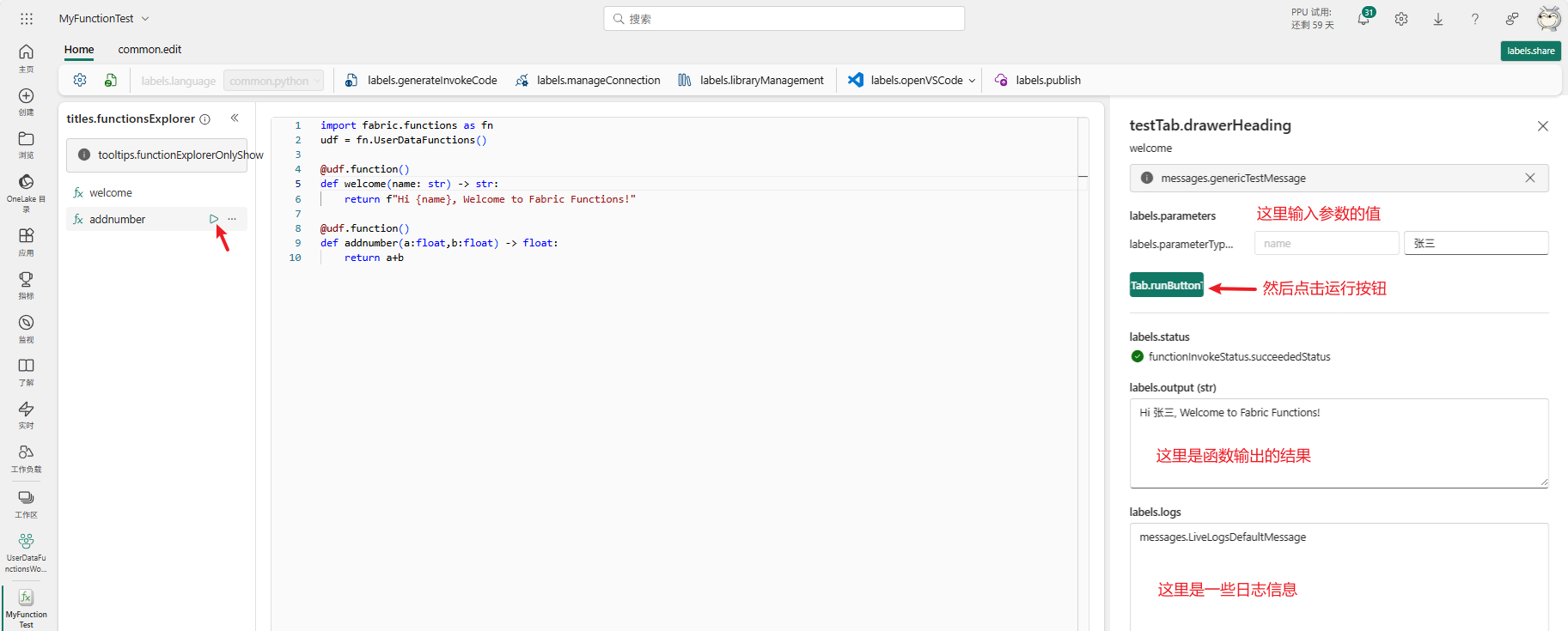Expand labels.openVSCode dropdown
This screenshot has width=1568, height=631.
972,81
